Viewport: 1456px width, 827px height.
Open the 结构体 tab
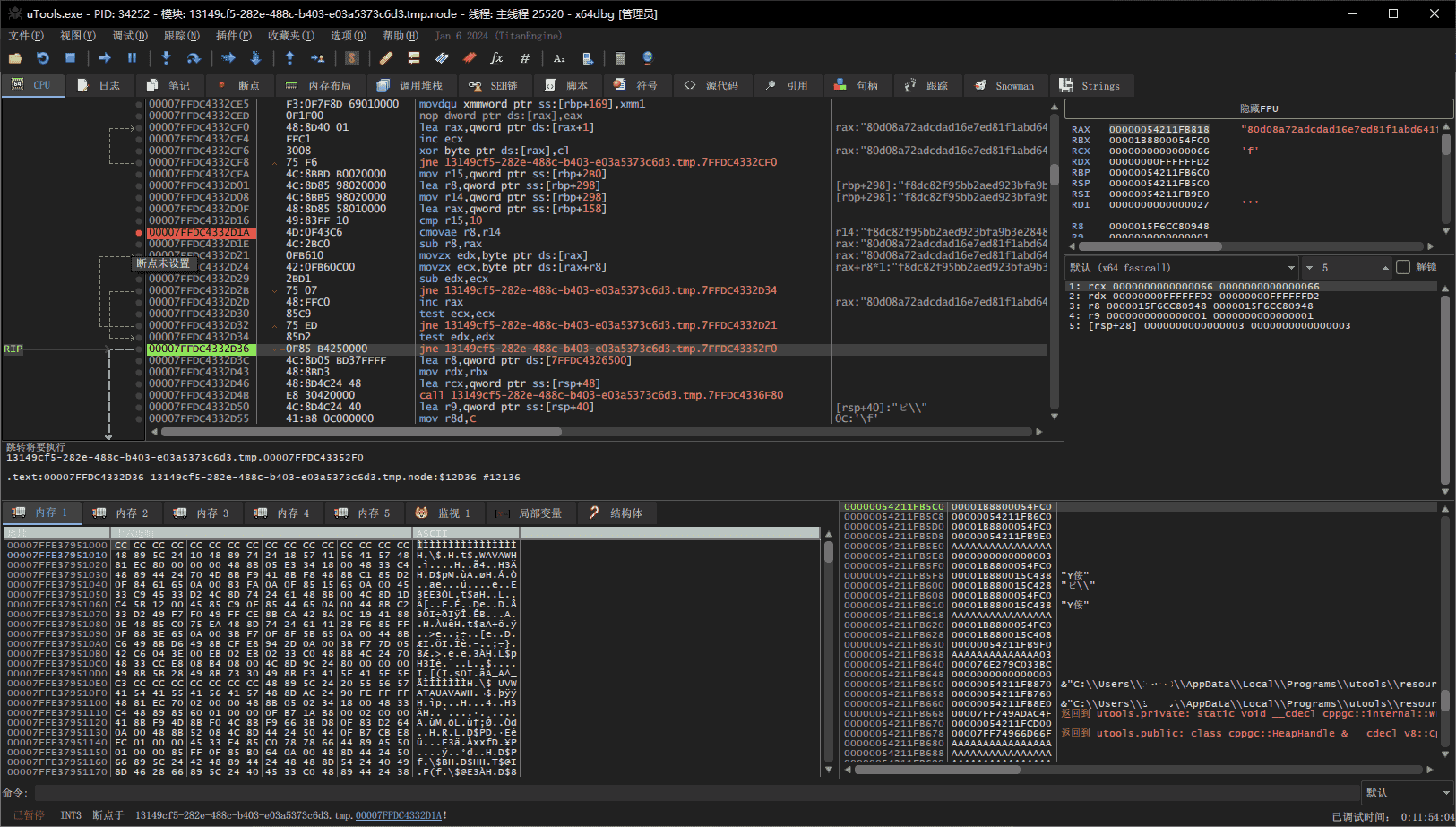tap(616, 513)
